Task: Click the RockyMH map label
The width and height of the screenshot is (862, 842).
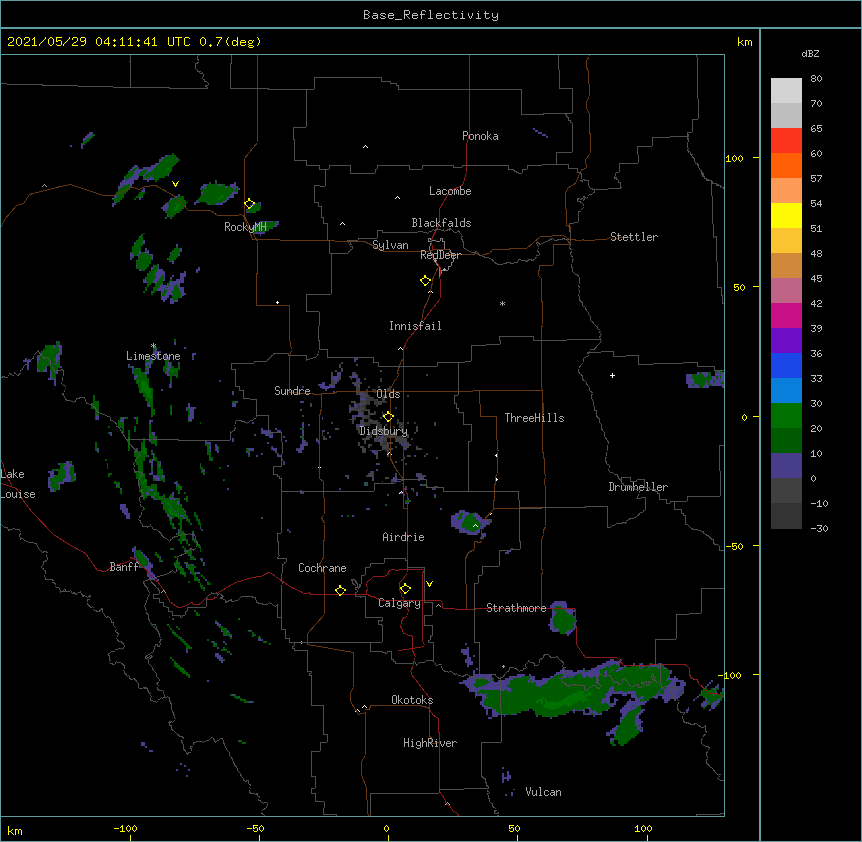Action: (245, 227)
